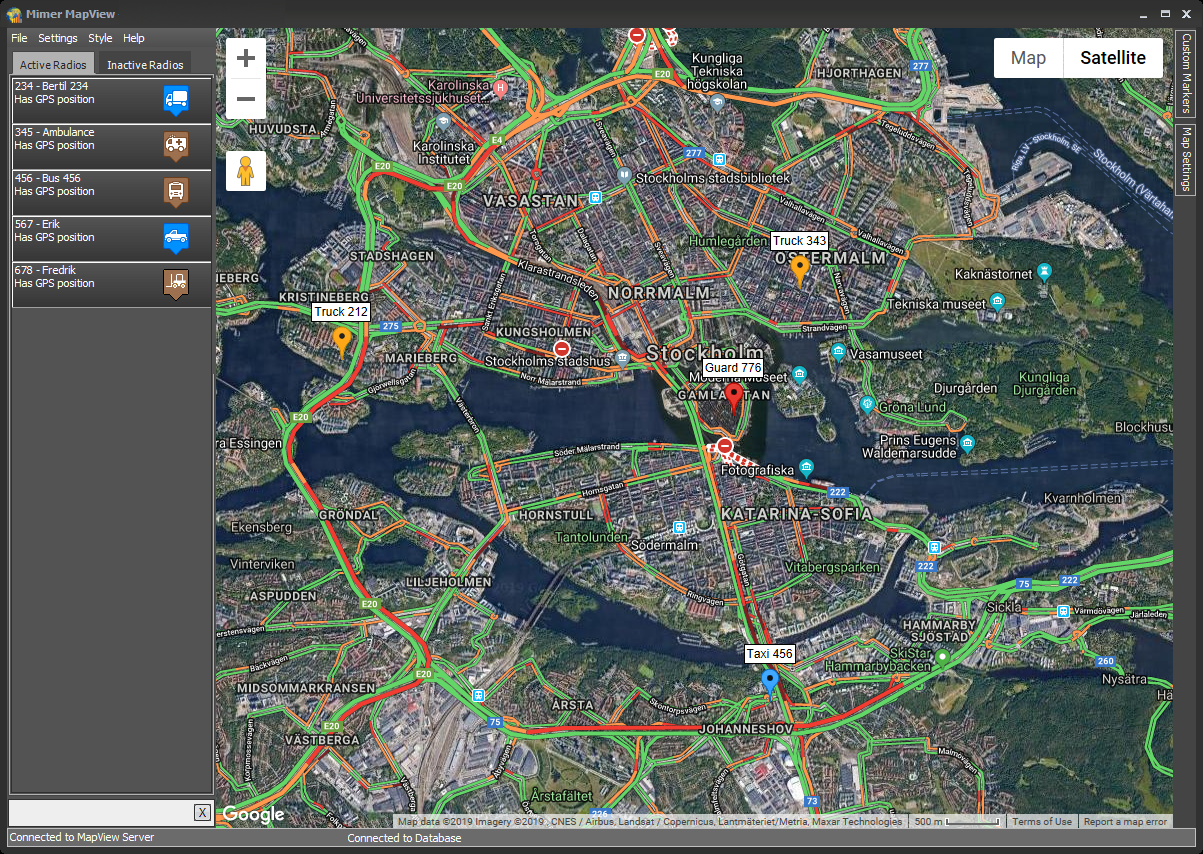The height and width of the screenshot is (854, 1203).
Task: Click the Tekniska museet icon
Action: point(998,303)
